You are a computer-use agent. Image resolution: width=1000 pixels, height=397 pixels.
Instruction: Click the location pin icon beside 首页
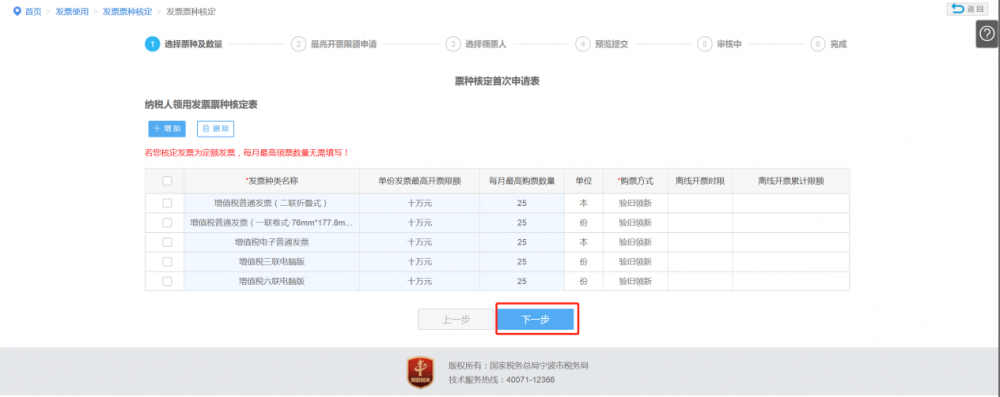(x=17, y=11)
